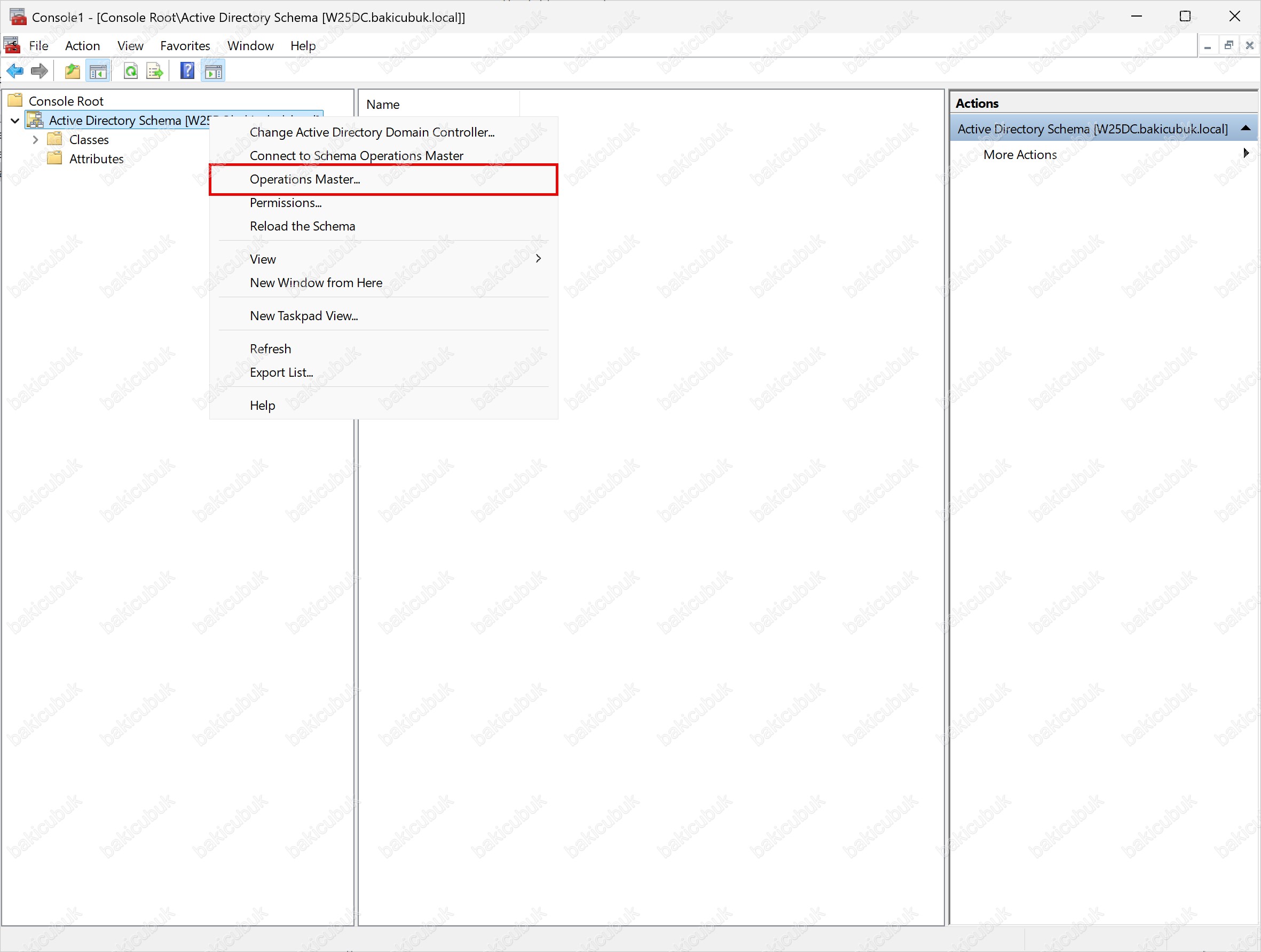Select Reload the Schema
The width and height of the screenshot is (1261, 952).
point(383,226)
